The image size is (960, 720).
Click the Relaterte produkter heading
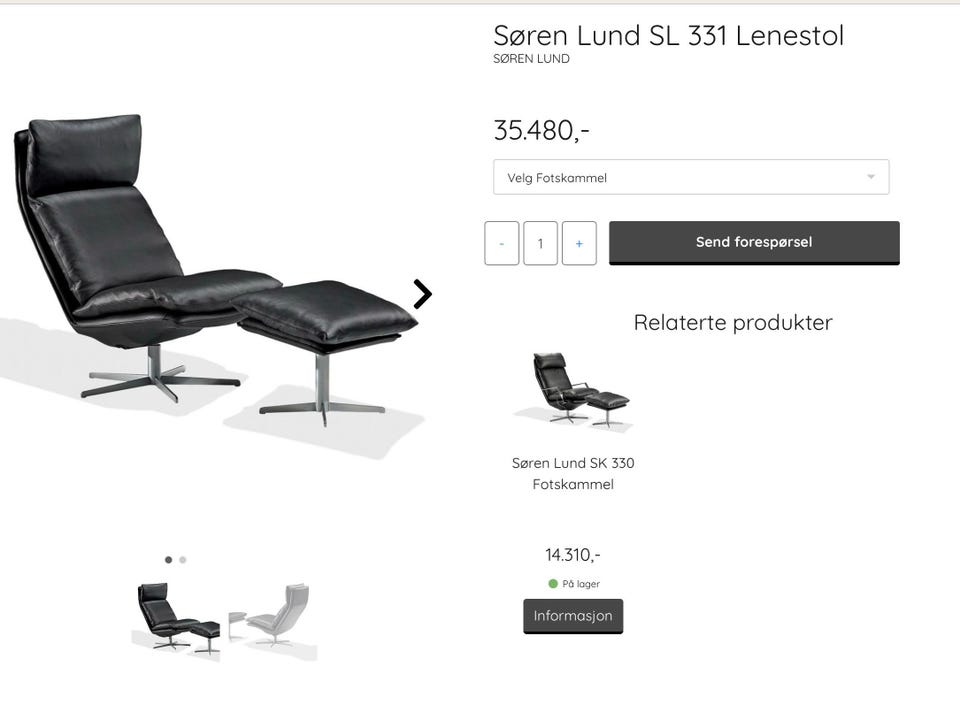click(x=733, y=323)
